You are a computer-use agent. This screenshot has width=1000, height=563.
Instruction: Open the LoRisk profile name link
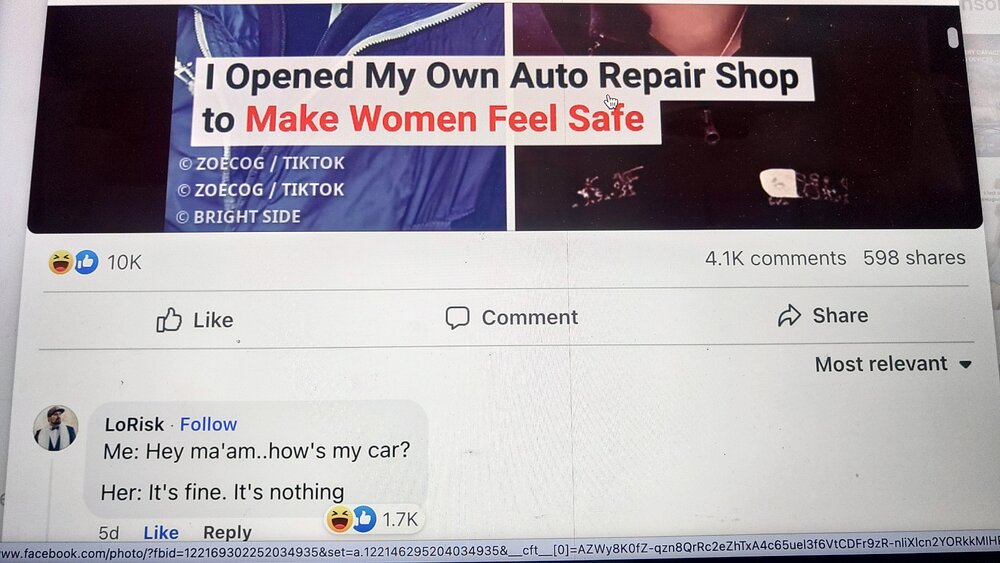click(x=135, y=424)
